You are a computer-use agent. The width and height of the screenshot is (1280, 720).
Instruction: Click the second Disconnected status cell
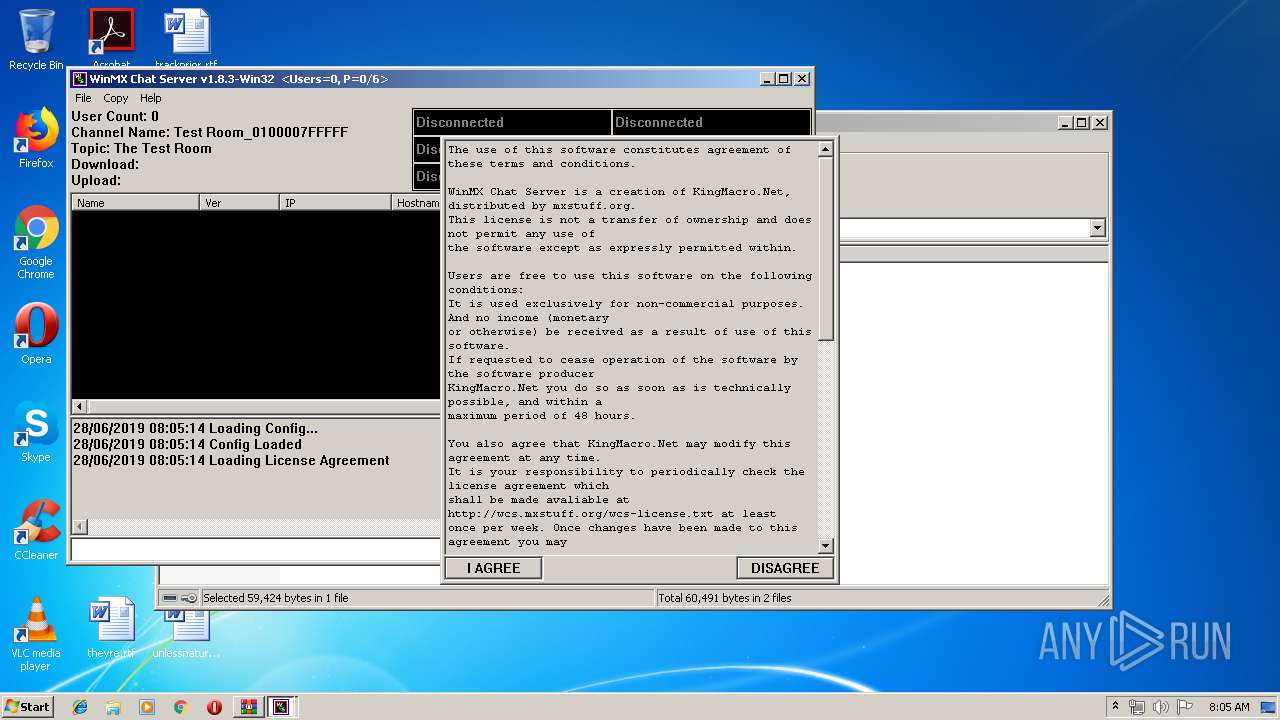[711, 122]
